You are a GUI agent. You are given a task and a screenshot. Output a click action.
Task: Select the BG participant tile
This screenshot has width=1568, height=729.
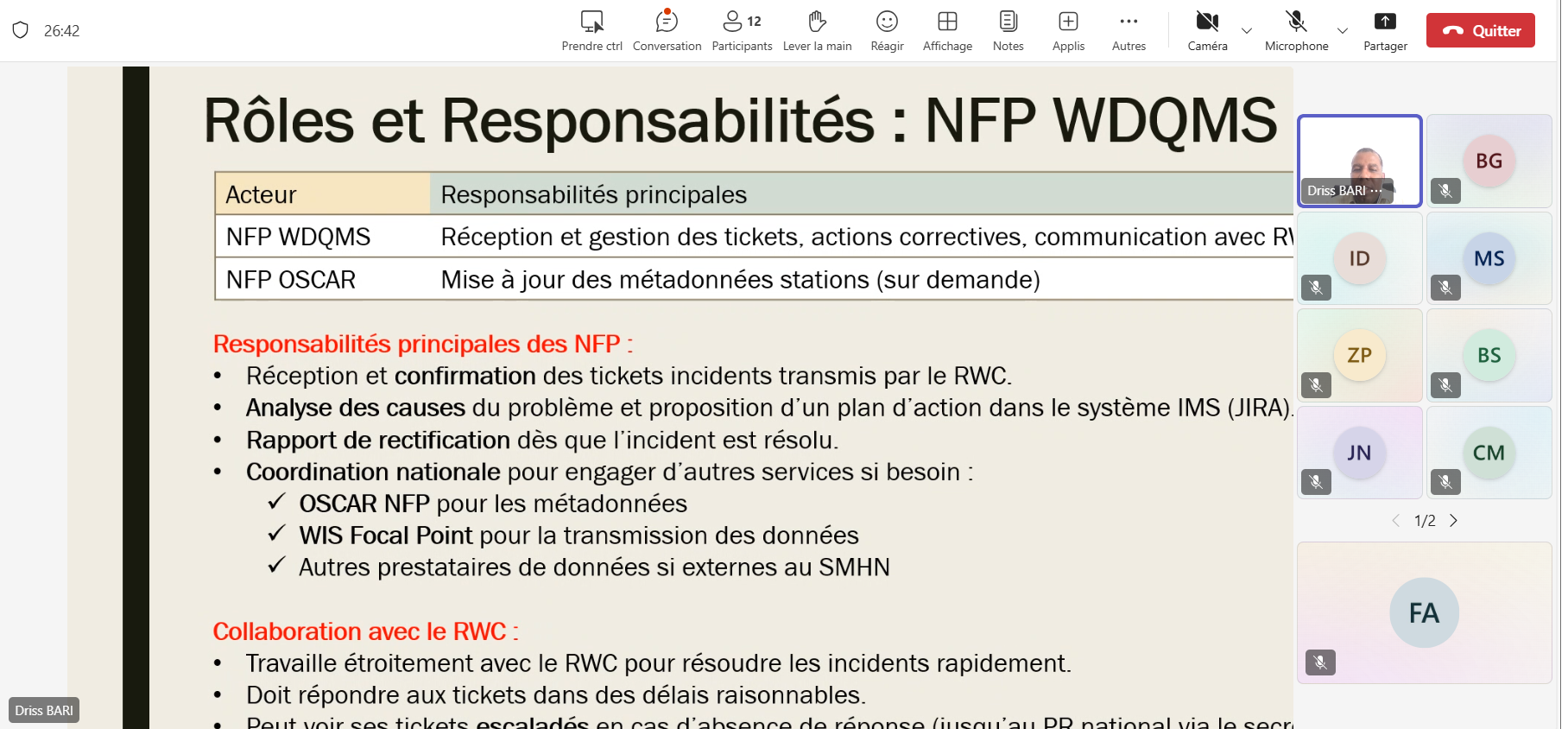click(1489, 162)
